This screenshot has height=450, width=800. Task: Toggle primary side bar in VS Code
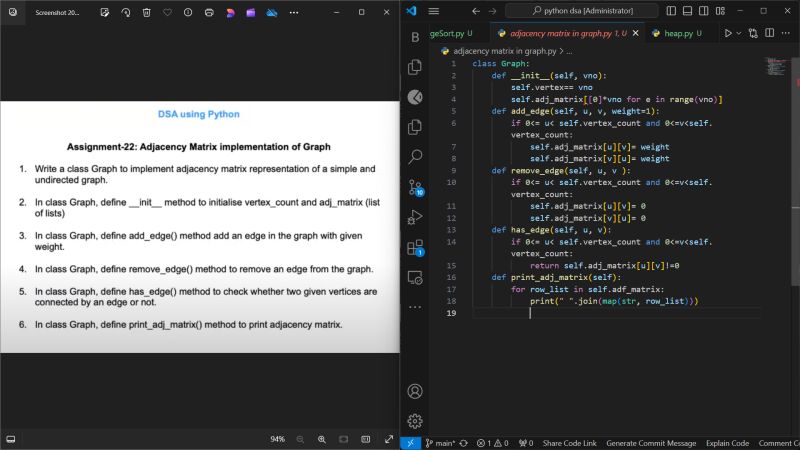(x=671, y=11)
